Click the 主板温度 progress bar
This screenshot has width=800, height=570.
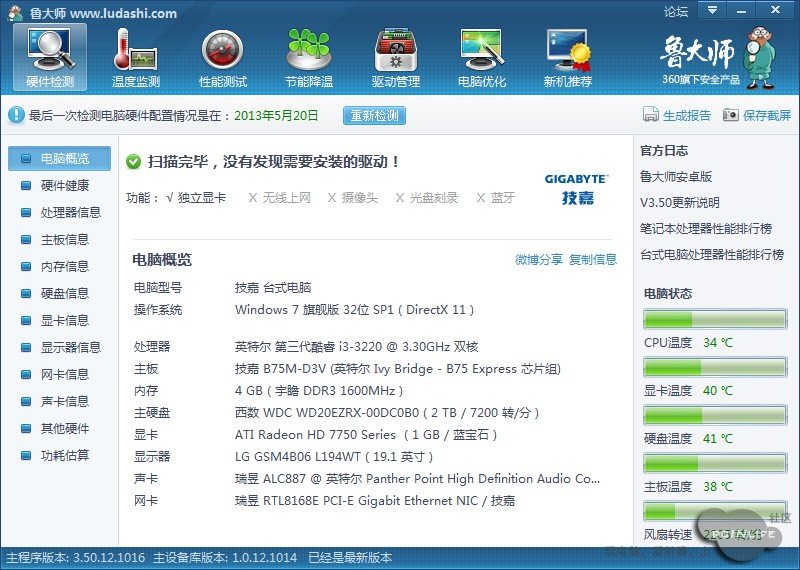point(715,463)
